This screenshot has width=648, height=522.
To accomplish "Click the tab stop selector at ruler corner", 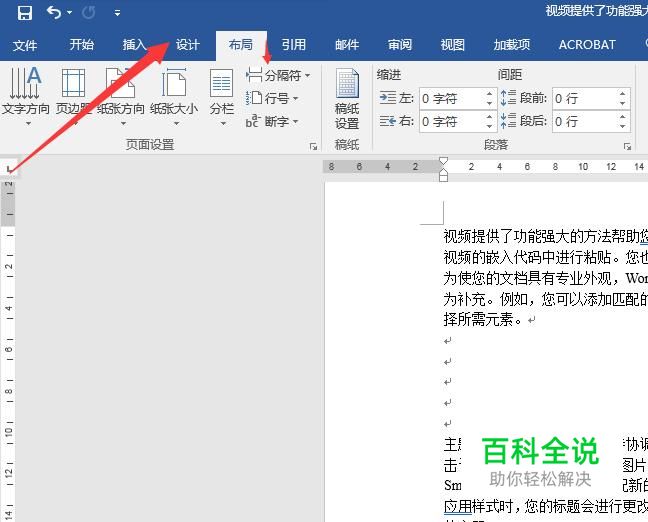I will (x=9, y=168).
